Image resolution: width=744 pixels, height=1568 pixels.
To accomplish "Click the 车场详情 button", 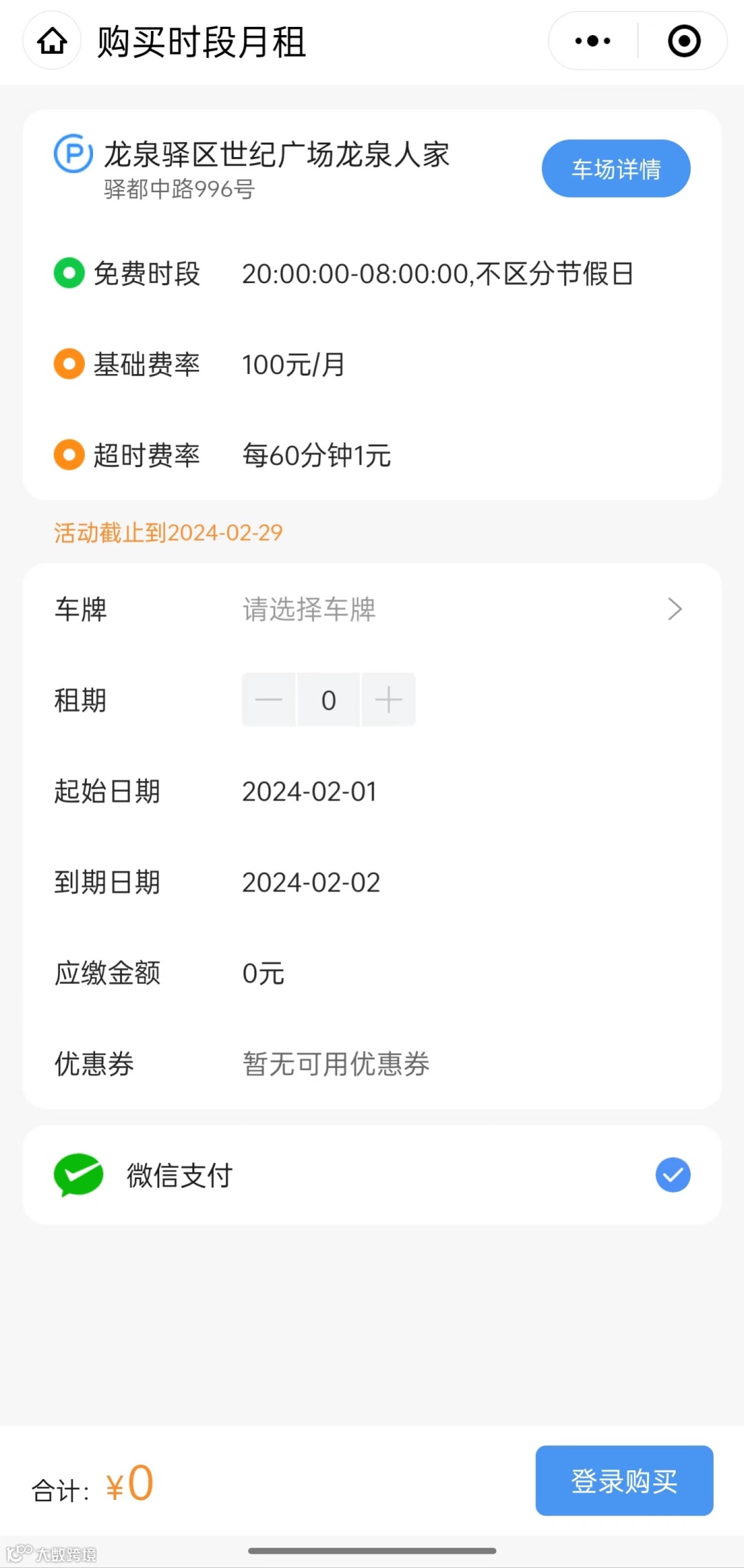I will click(x=616, y=169).
